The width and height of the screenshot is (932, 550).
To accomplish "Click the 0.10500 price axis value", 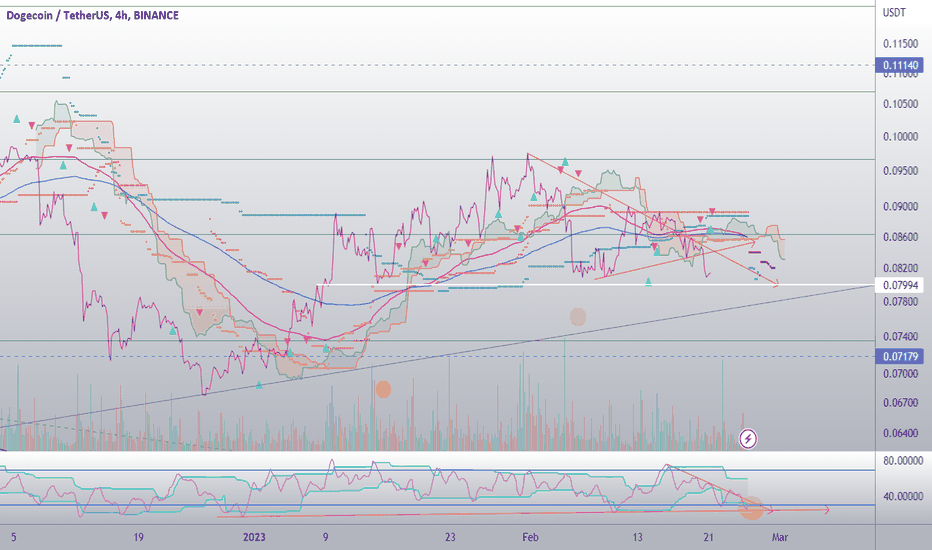I will click(x=900, y=103).
